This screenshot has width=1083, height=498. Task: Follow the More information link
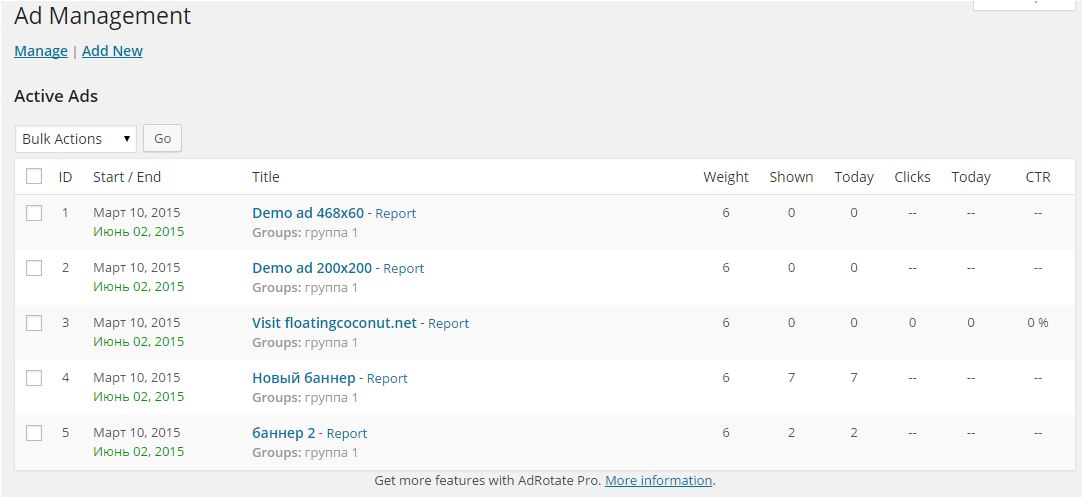click(x=658, y=481)
